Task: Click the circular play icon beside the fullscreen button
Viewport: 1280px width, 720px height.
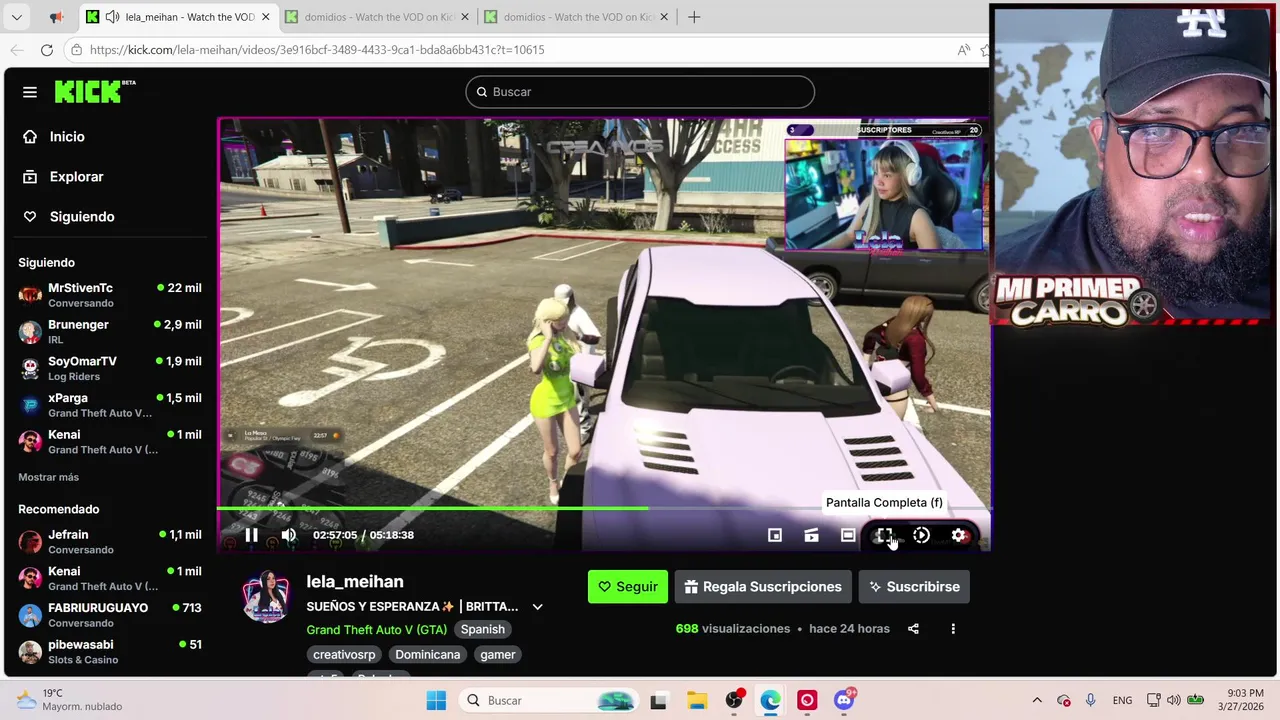Action: click(x=921, y=535)
